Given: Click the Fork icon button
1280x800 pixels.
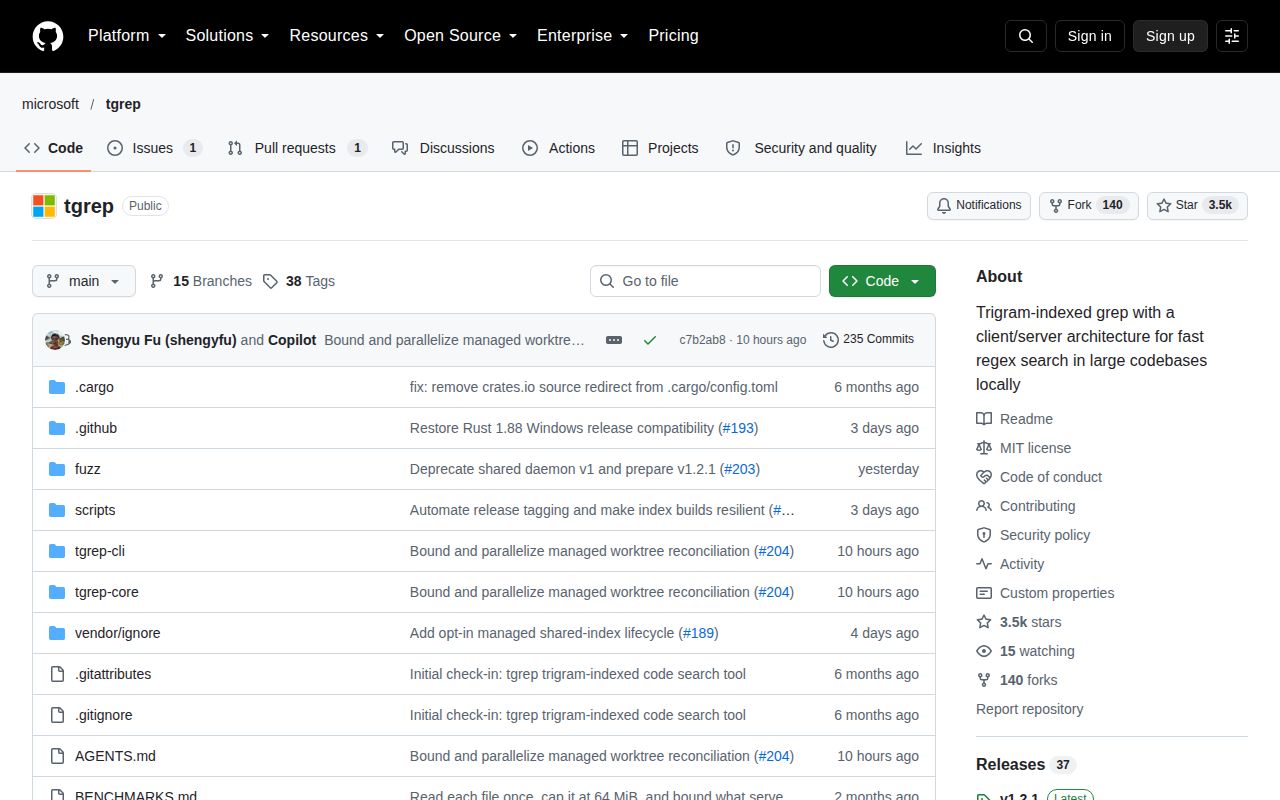Looking at the screenshot, I should pos(1089,205).
